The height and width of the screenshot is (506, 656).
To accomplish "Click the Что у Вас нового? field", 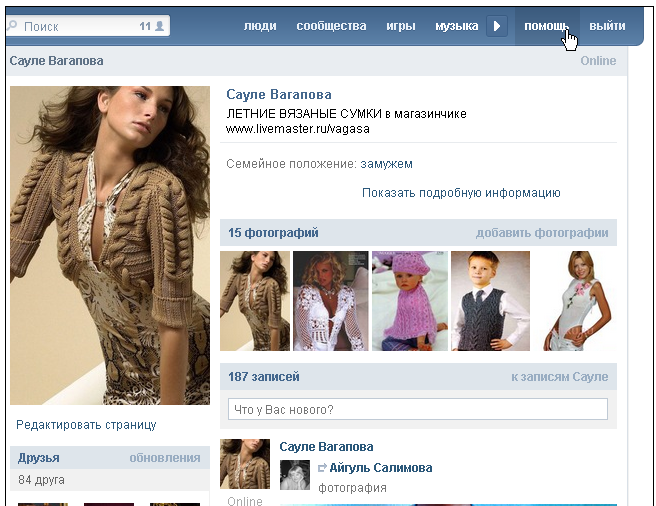I will coord(418,409).
